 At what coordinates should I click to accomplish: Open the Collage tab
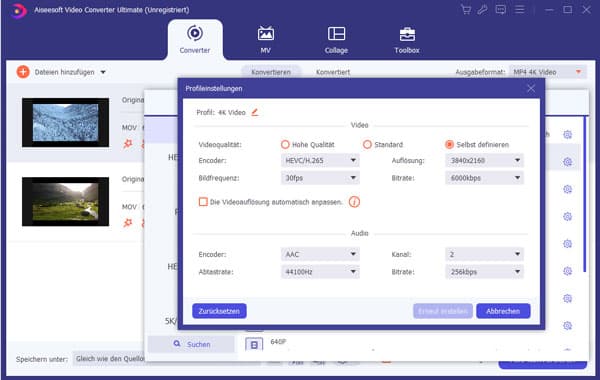(336, 40)
